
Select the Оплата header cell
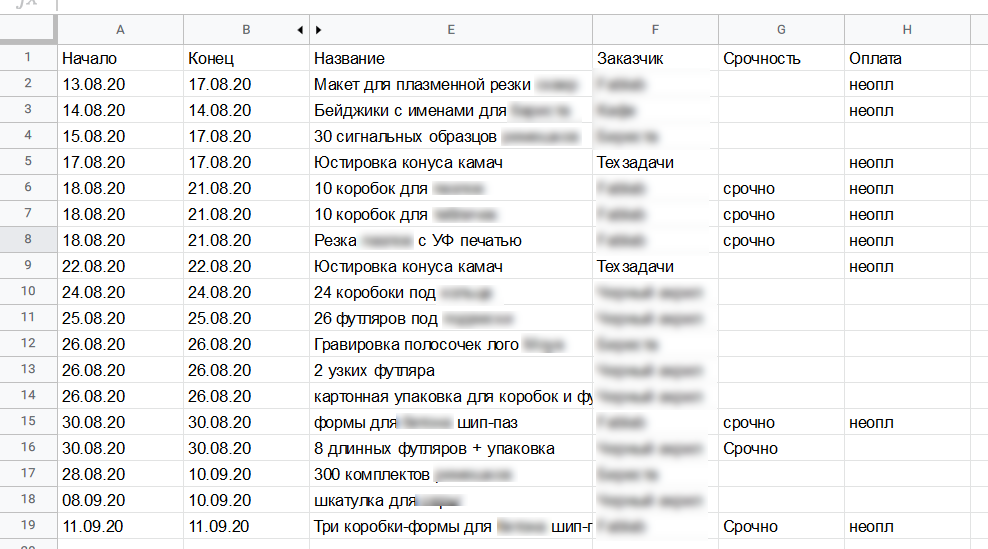click(907, 58)
